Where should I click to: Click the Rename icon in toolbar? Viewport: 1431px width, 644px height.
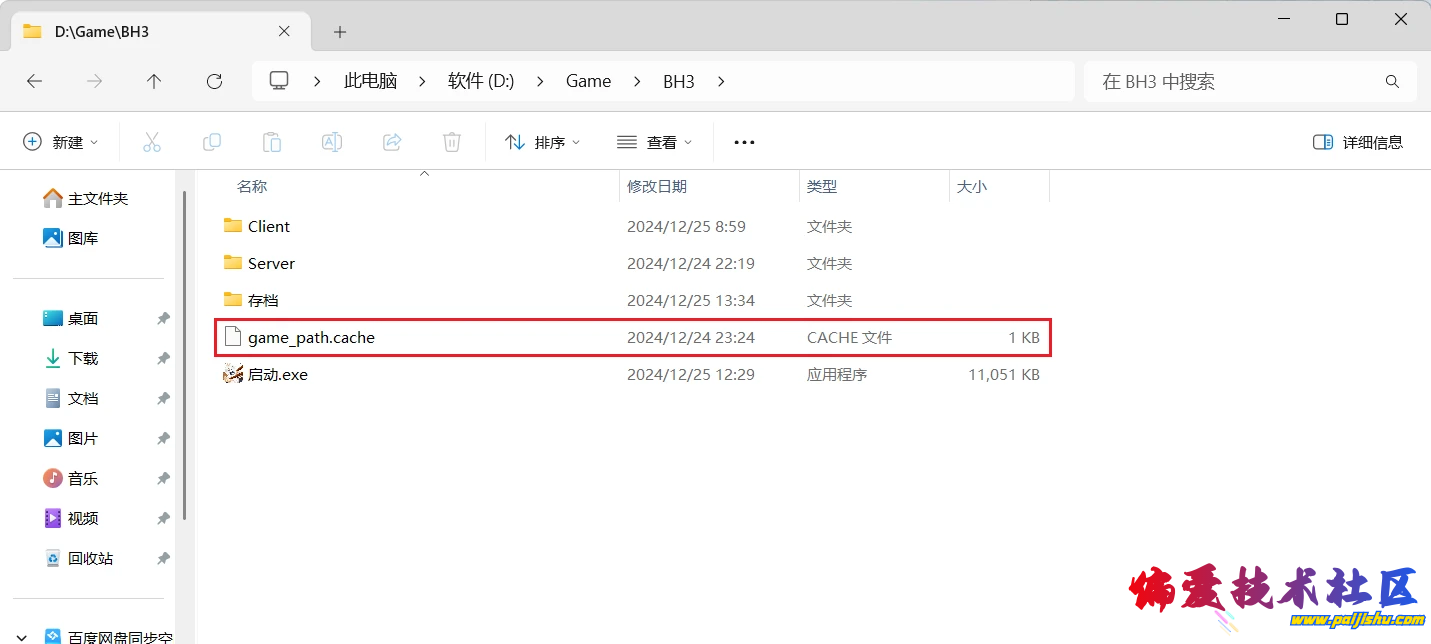click(332, 142)
